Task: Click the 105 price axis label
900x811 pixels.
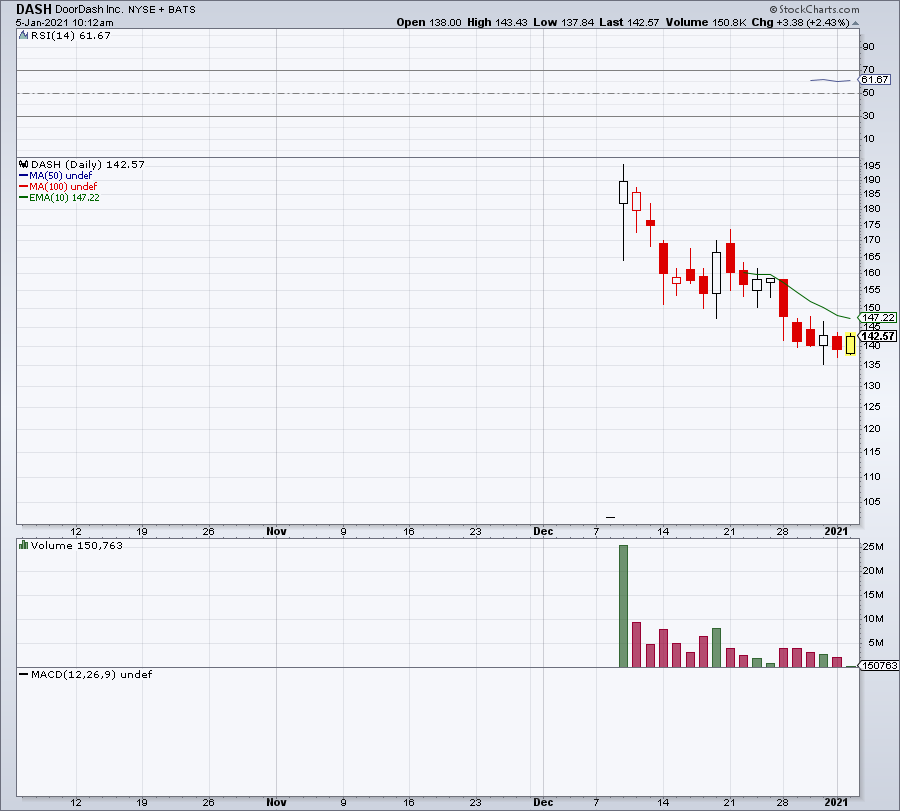Action: pyautogui.click(x=872, y=502)
